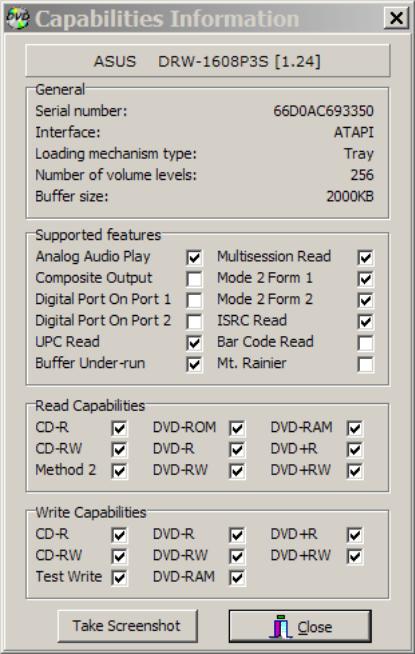Click the ASUS DRW-1608P3S [1.24] drive label
The image size is (415, 654).
(x=207, y=62)
